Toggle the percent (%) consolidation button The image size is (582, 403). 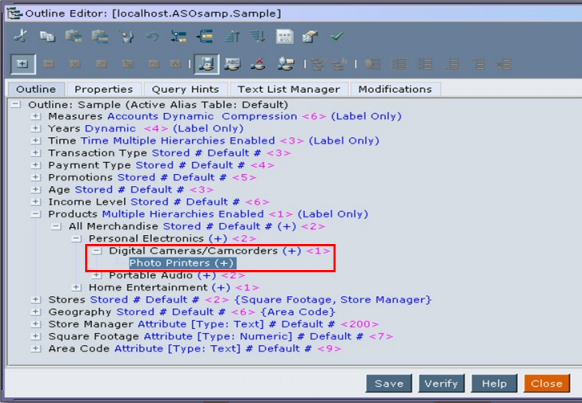tap(127, 64)
